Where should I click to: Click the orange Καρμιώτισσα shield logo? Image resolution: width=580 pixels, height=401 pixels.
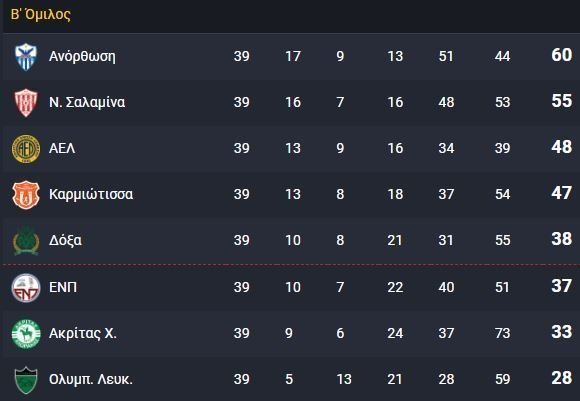(26, 195)
